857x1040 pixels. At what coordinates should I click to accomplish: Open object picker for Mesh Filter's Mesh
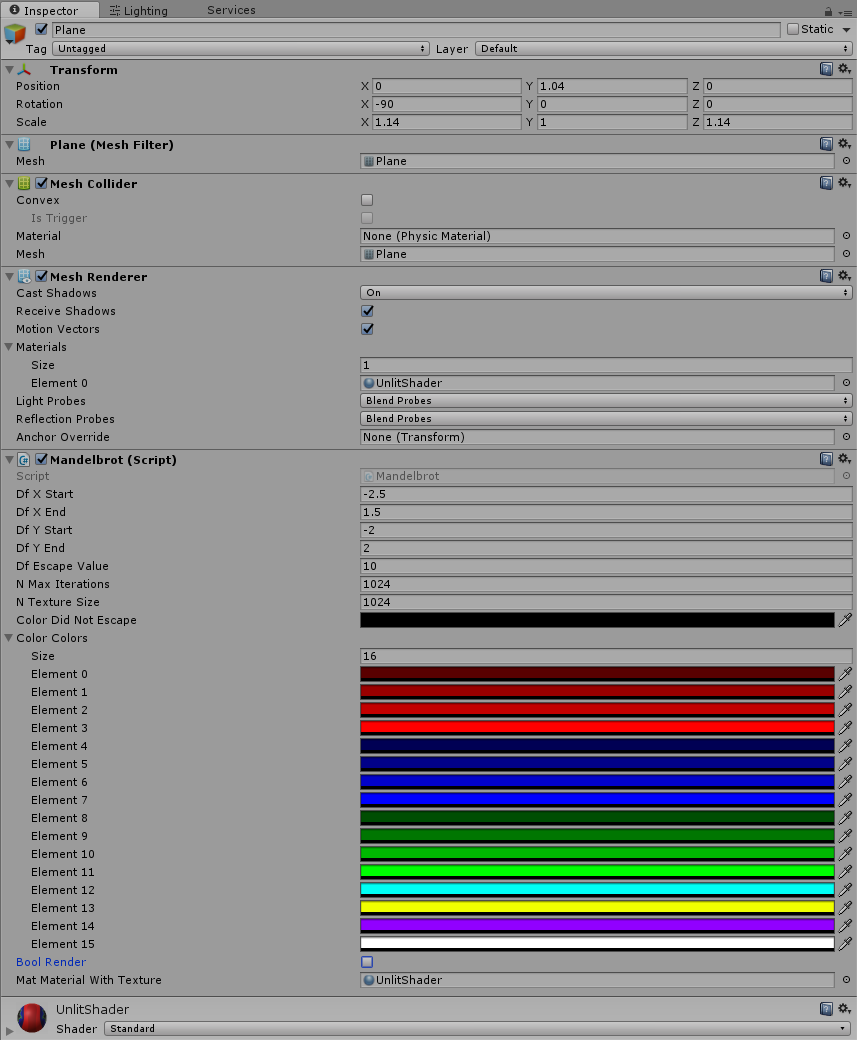[x=846, y=161]
